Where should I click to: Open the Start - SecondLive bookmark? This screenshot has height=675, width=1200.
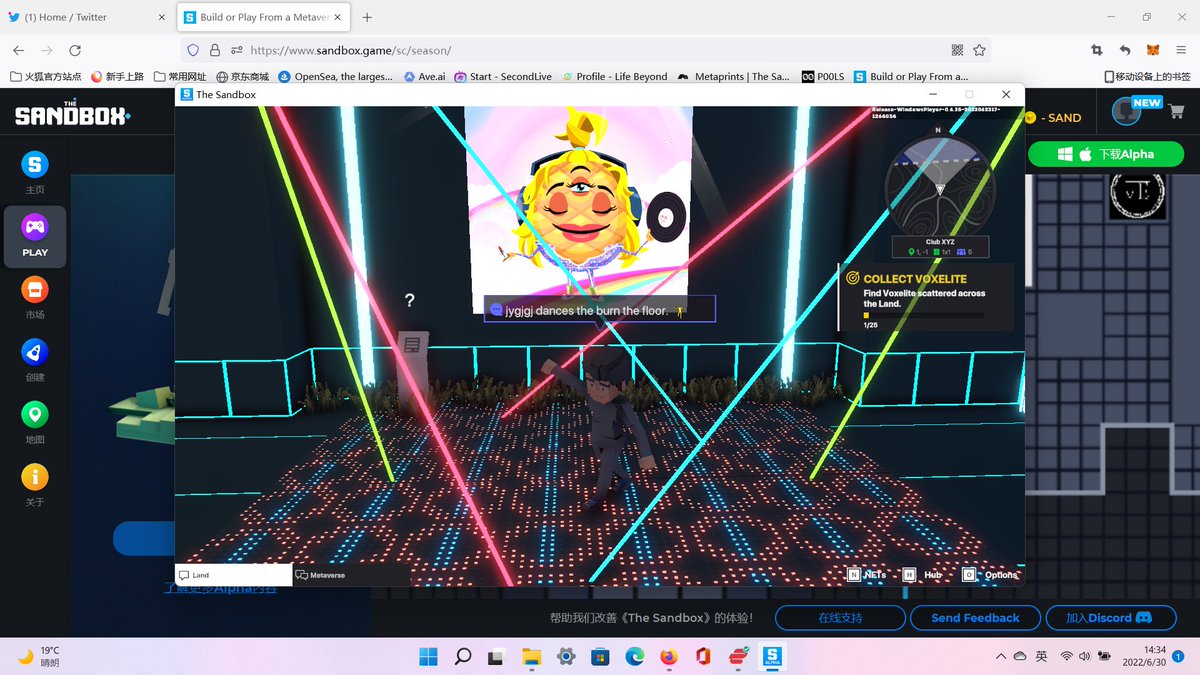tap(503, 76)
